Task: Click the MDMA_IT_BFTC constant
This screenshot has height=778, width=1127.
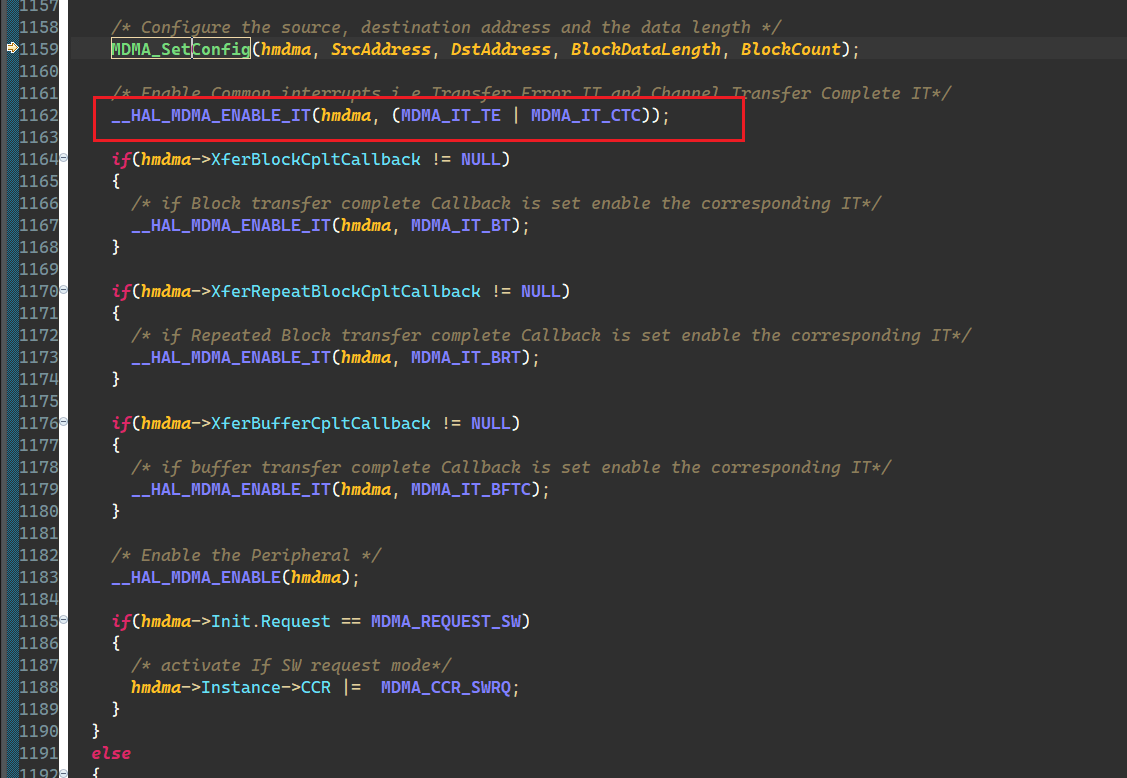Action: (471, 490)
